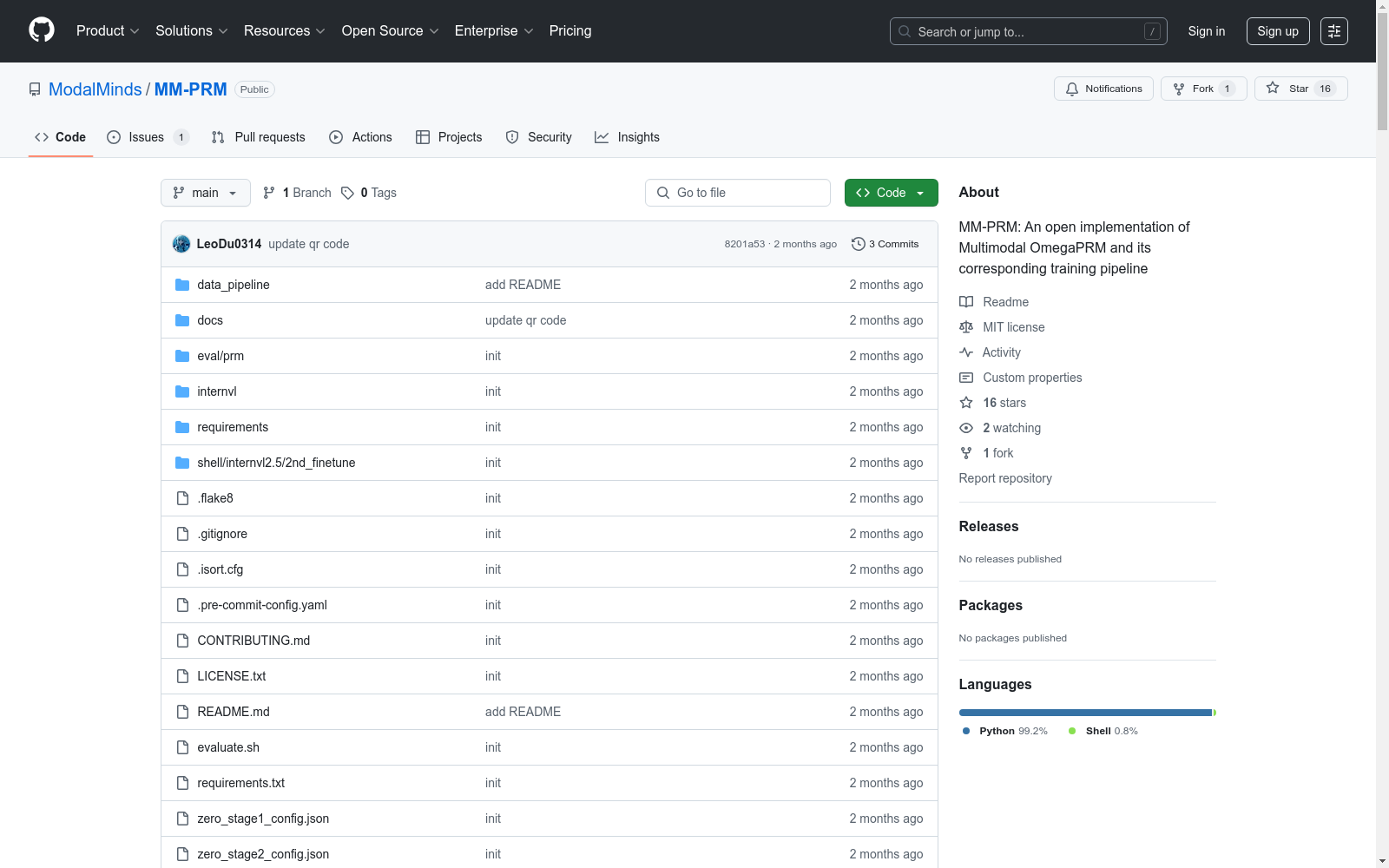This screenshot has height=868, width=1389.
Task: Click the tag icon beside 0 Tags
Action: pyautogui.click(x=347, y=193)
